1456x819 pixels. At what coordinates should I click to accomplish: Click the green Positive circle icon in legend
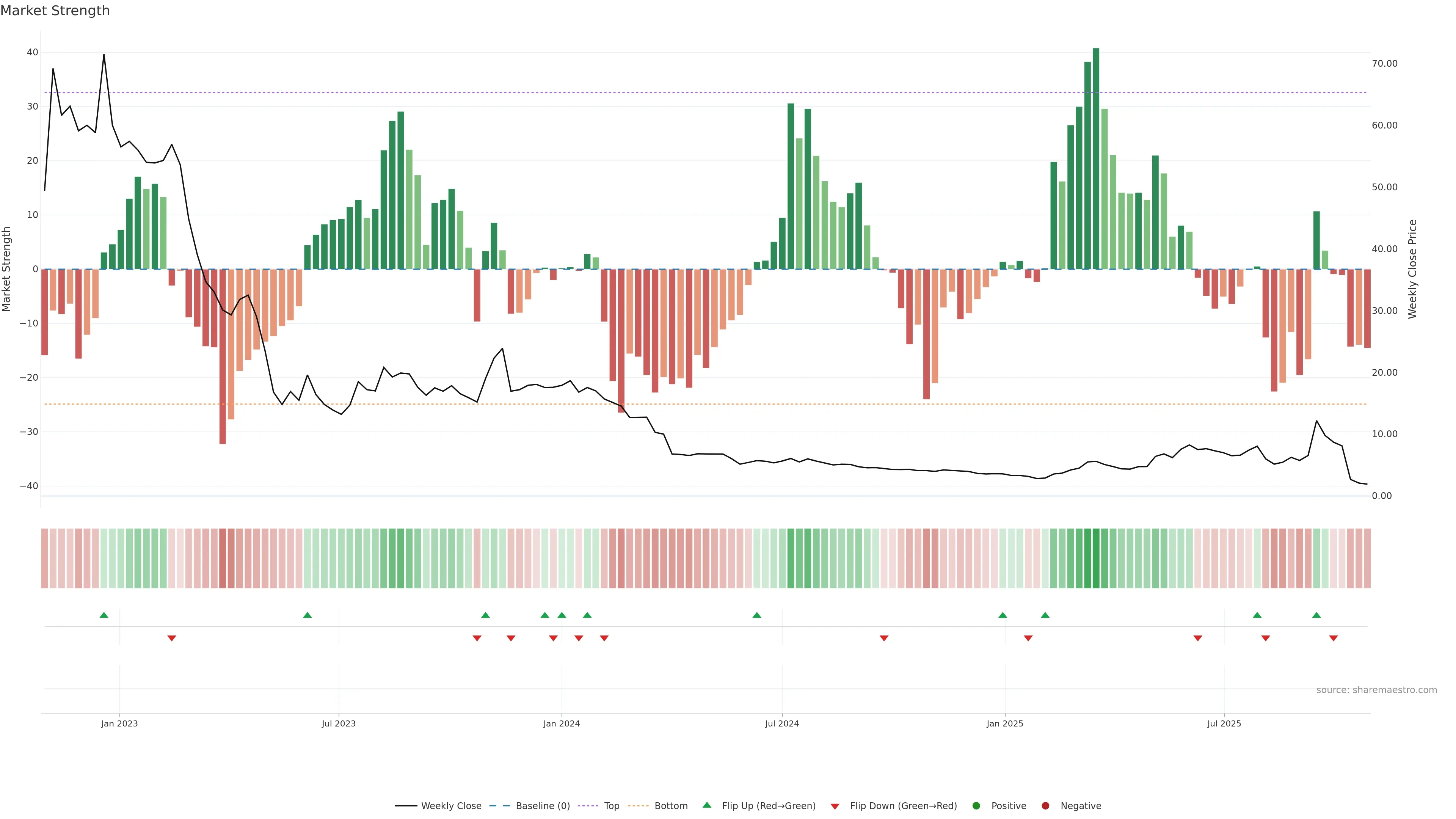976,806
